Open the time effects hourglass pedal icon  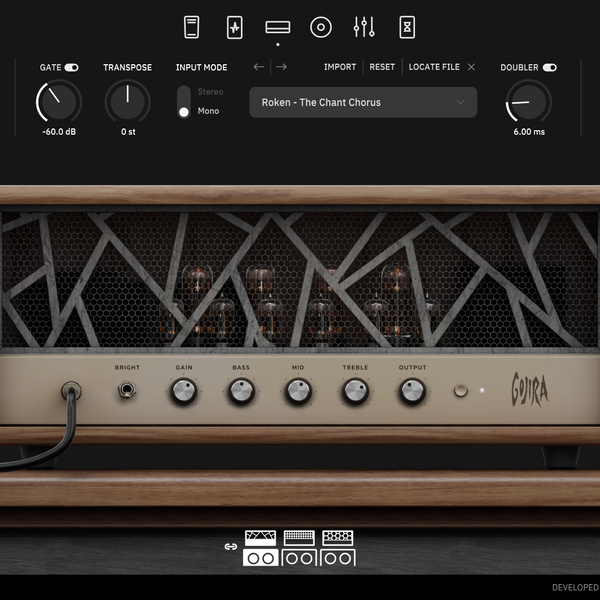407,27
